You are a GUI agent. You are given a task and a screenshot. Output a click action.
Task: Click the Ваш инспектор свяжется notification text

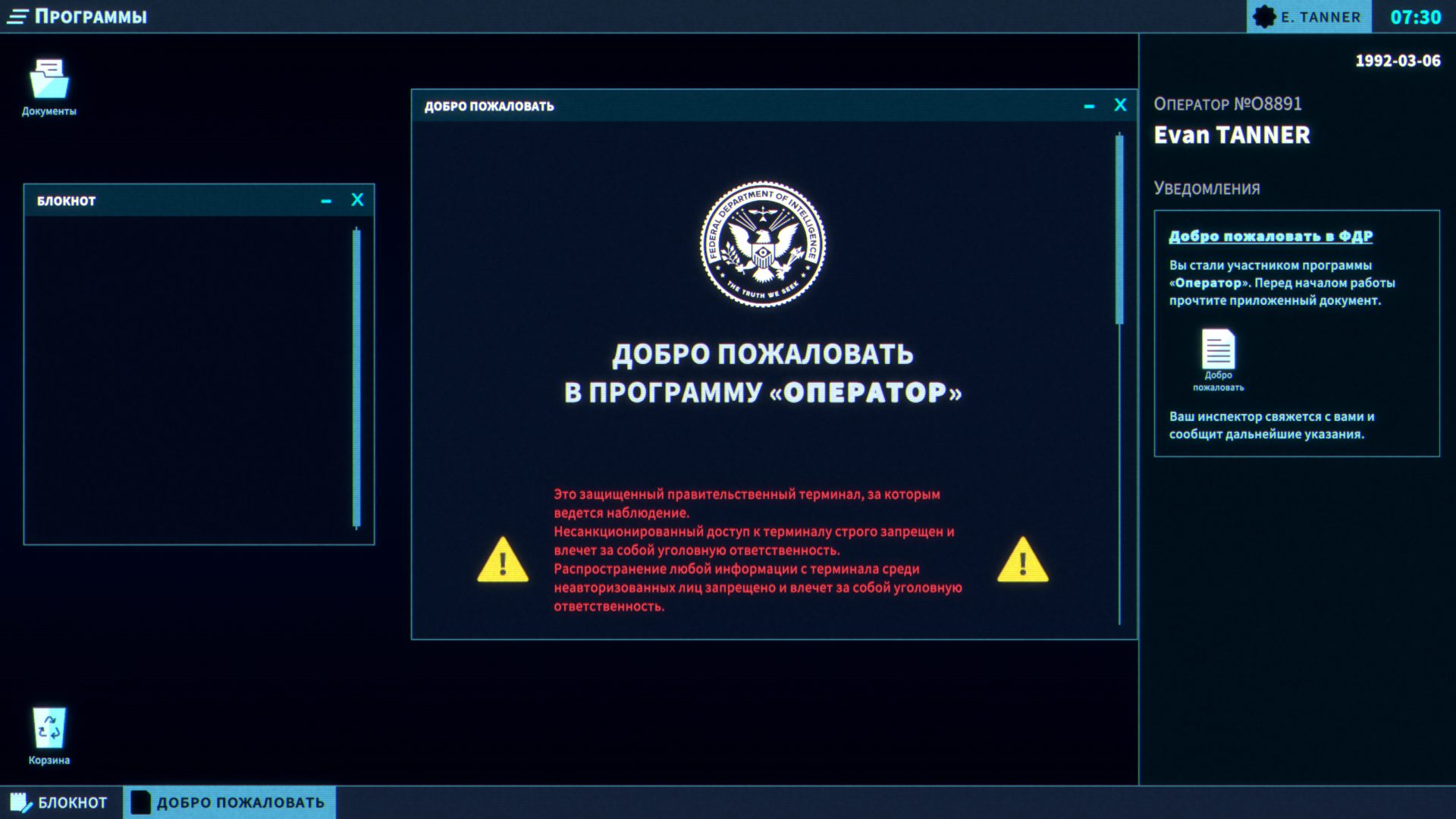tap(1272, 425)
